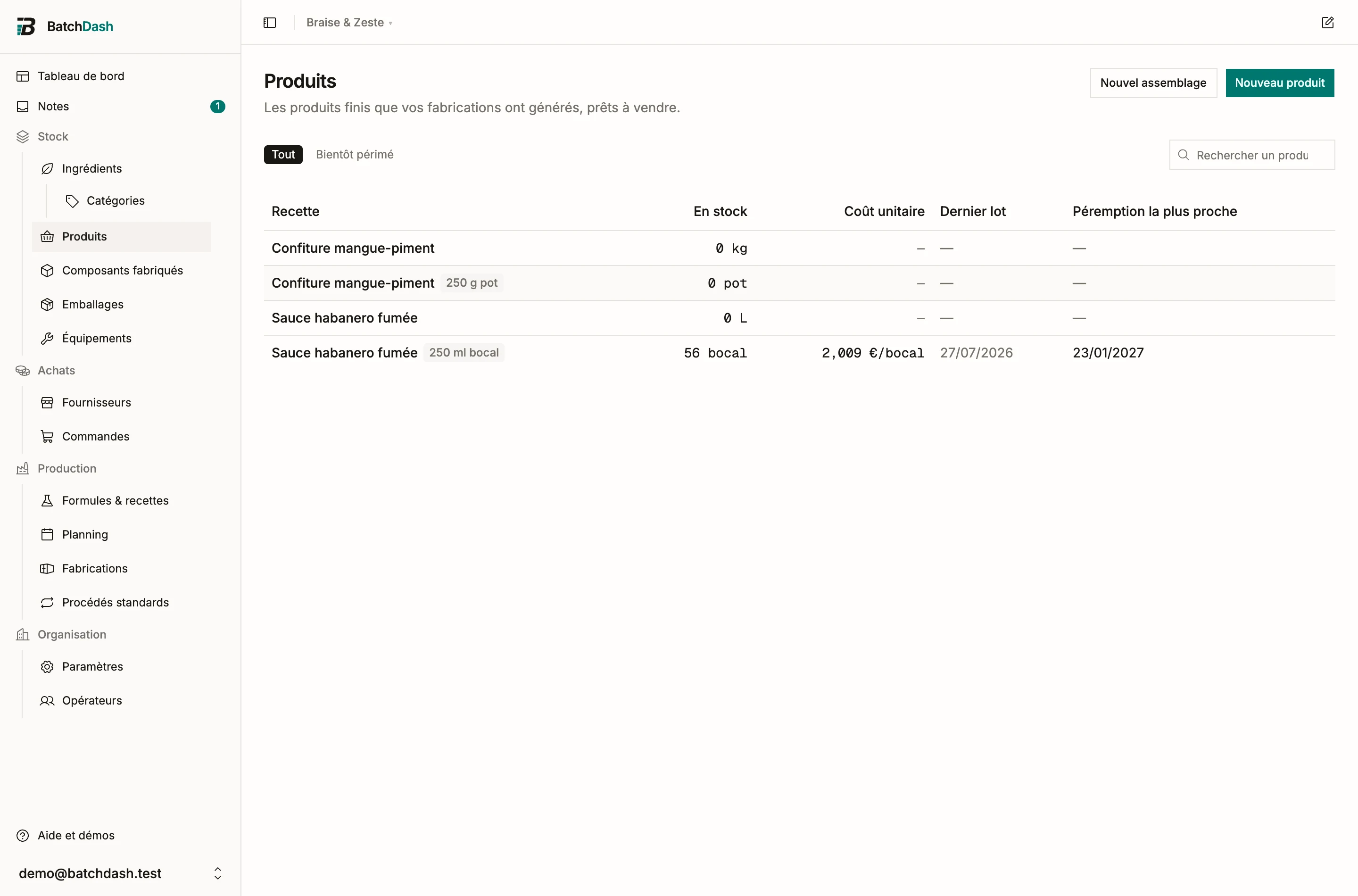
Task: Click the En stock column header
Action: (720, 212)
